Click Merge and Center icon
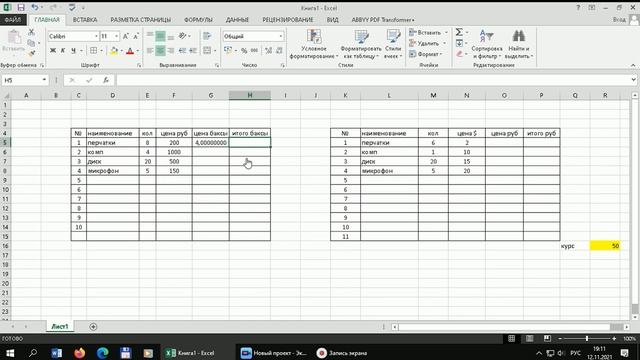 207,51
